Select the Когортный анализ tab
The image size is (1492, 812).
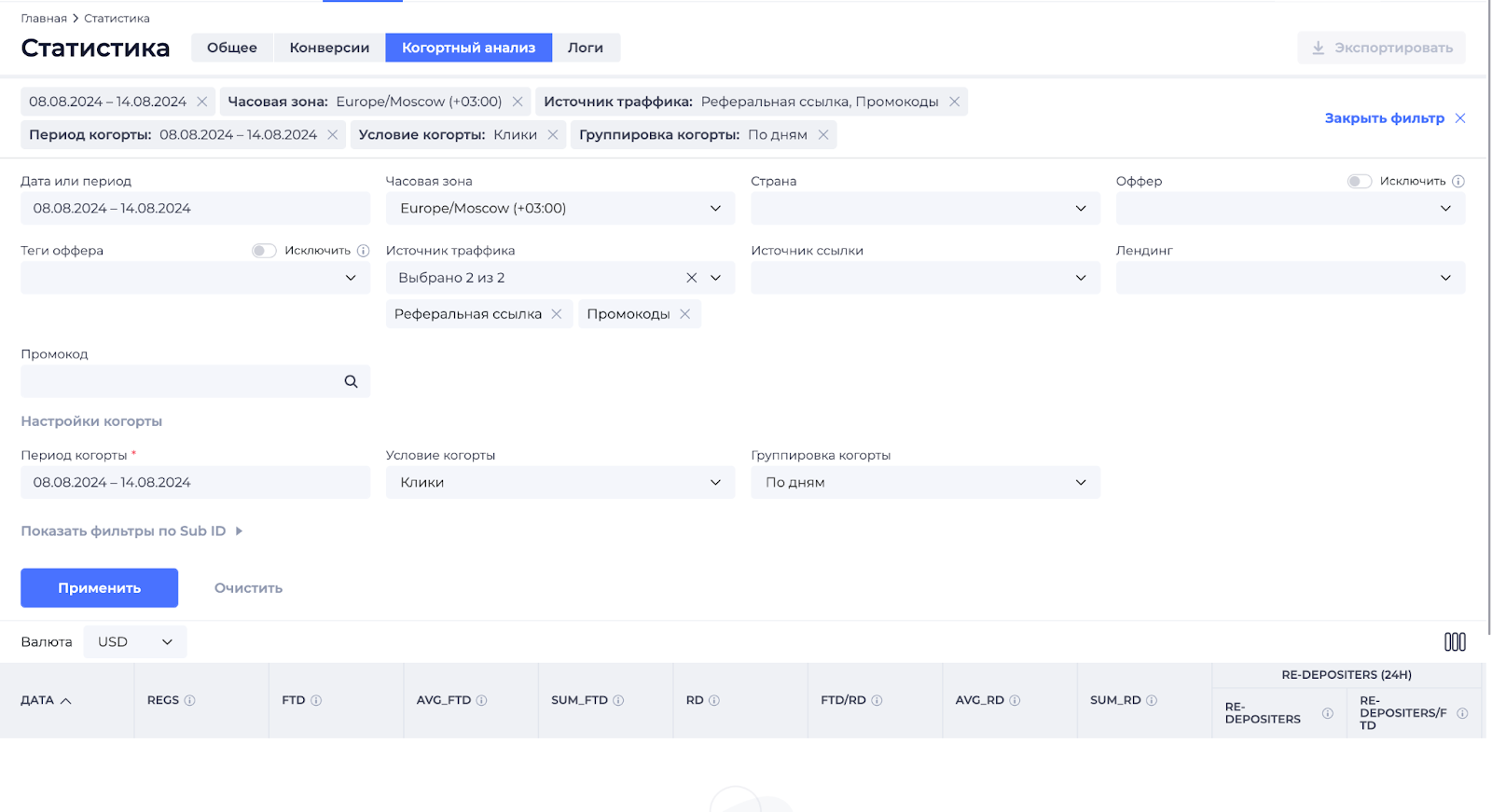pos(469,48)
